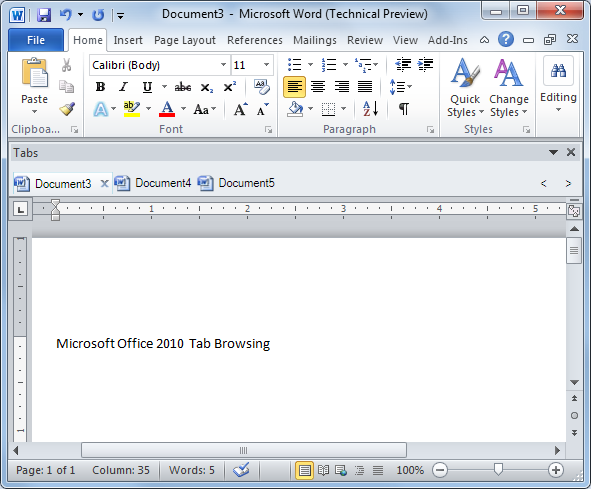Click the yellow text highlight color button

click(x=132, y=109)
